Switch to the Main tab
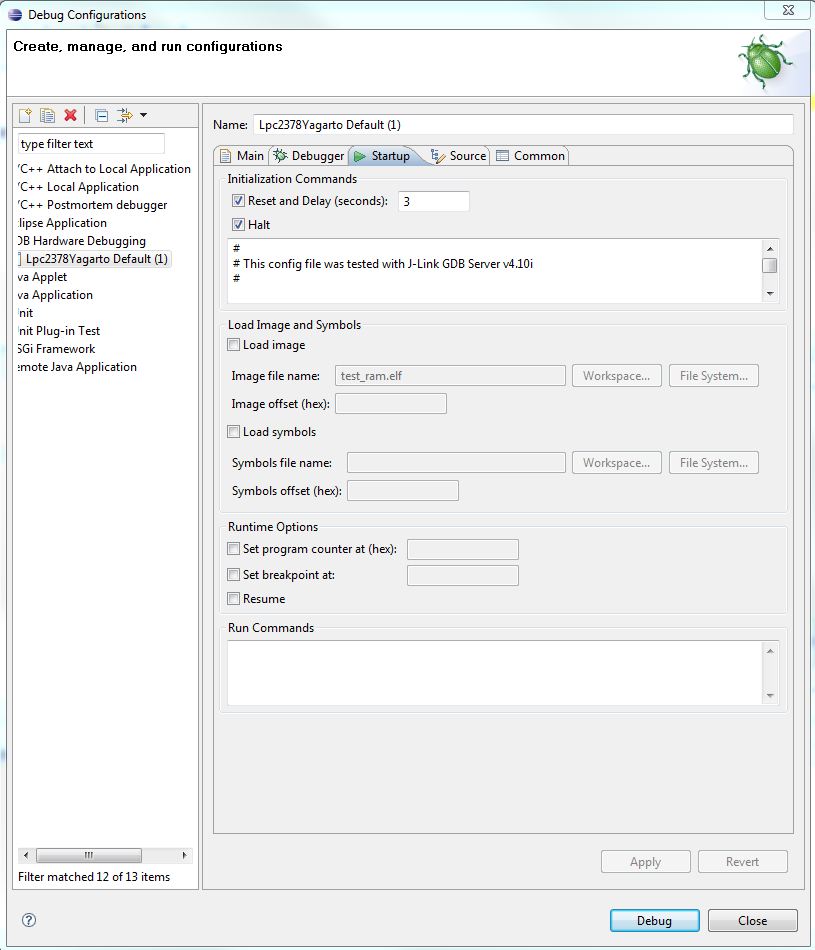 coord(242,156)
